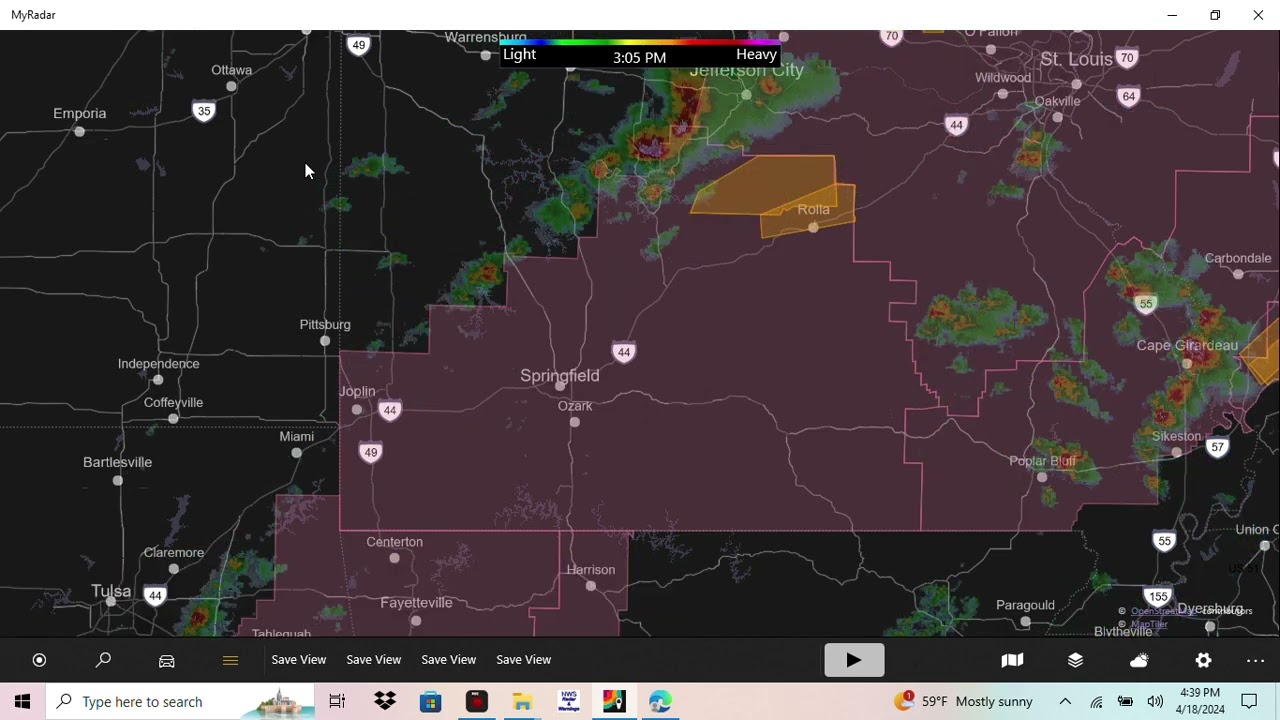Open the three-dot more options menu
This screenshot has width=1280, height=720.
pyautogui.click(x=1256, y=661)
